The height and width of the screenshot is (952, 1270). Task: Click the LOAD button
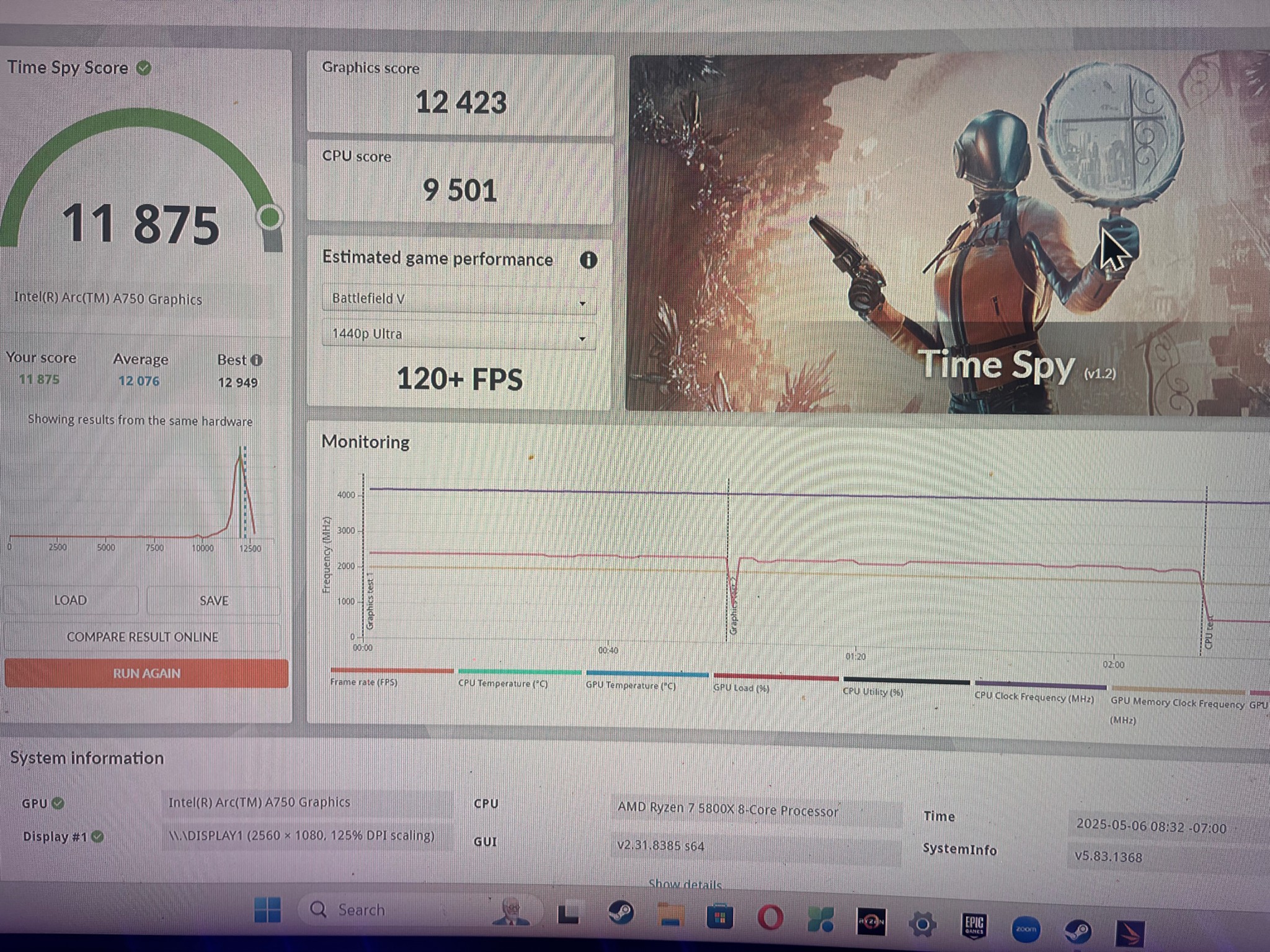[71, 601]
